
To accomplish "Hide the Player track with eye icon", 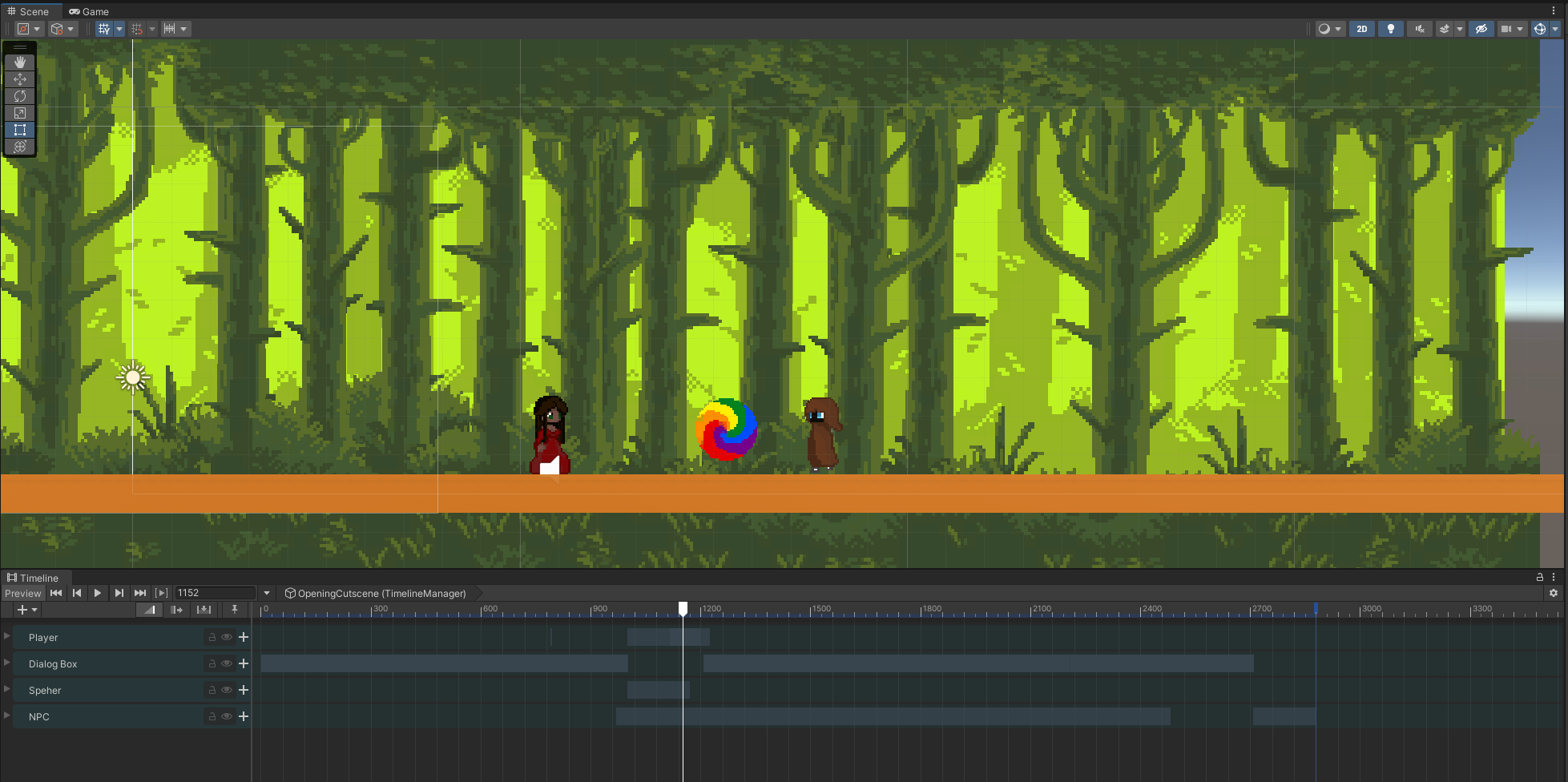I will pyautogui.click(x=227, y=637).
